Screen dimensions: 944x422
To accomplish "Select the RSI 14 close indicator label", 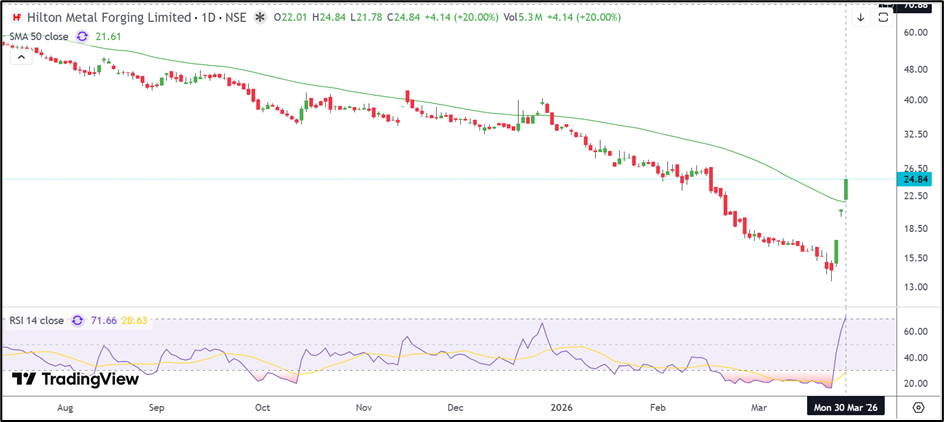I will [35, 321].
